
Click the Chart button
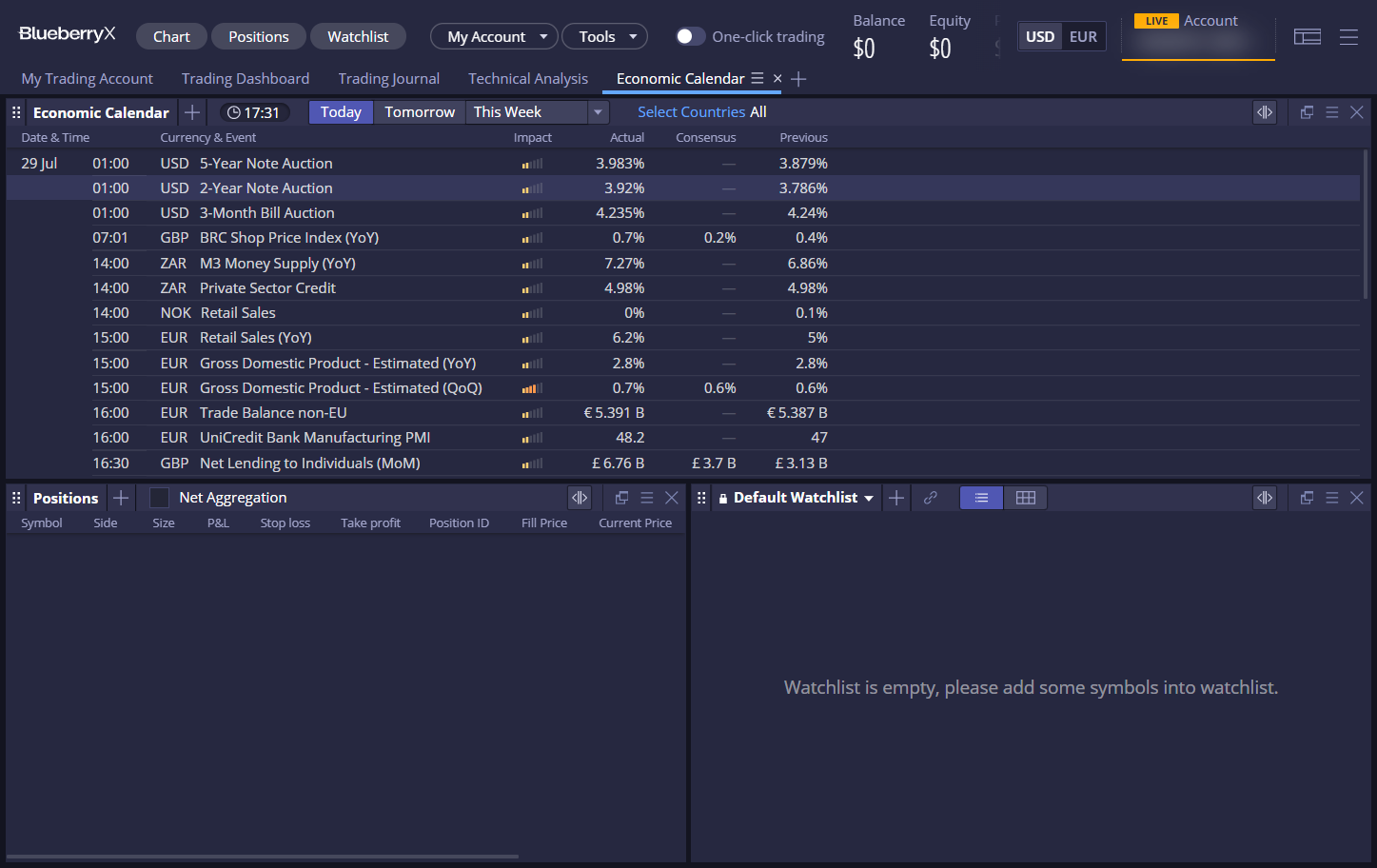[x=171, y=36]
